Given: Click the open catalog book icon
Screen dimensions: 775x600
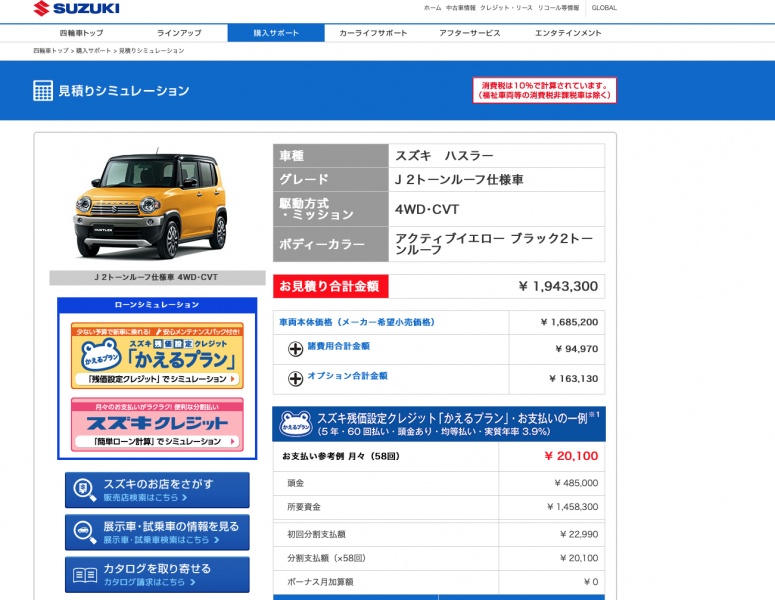Looking at the screenshot, I should (x=85, y=575).
